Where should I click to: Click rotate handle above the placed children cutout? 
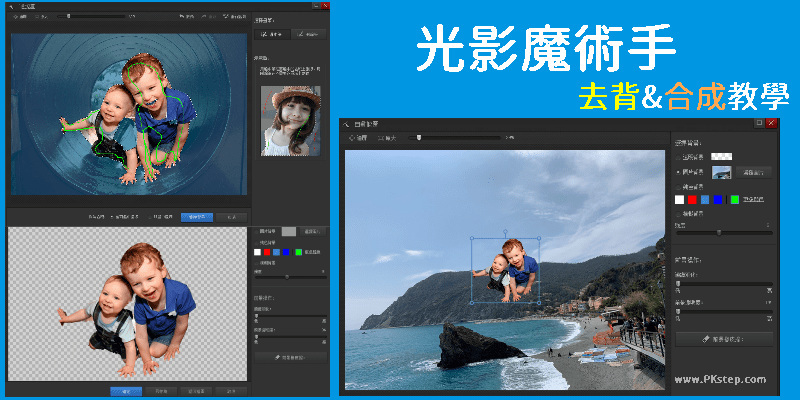click(x=506, y=231)
